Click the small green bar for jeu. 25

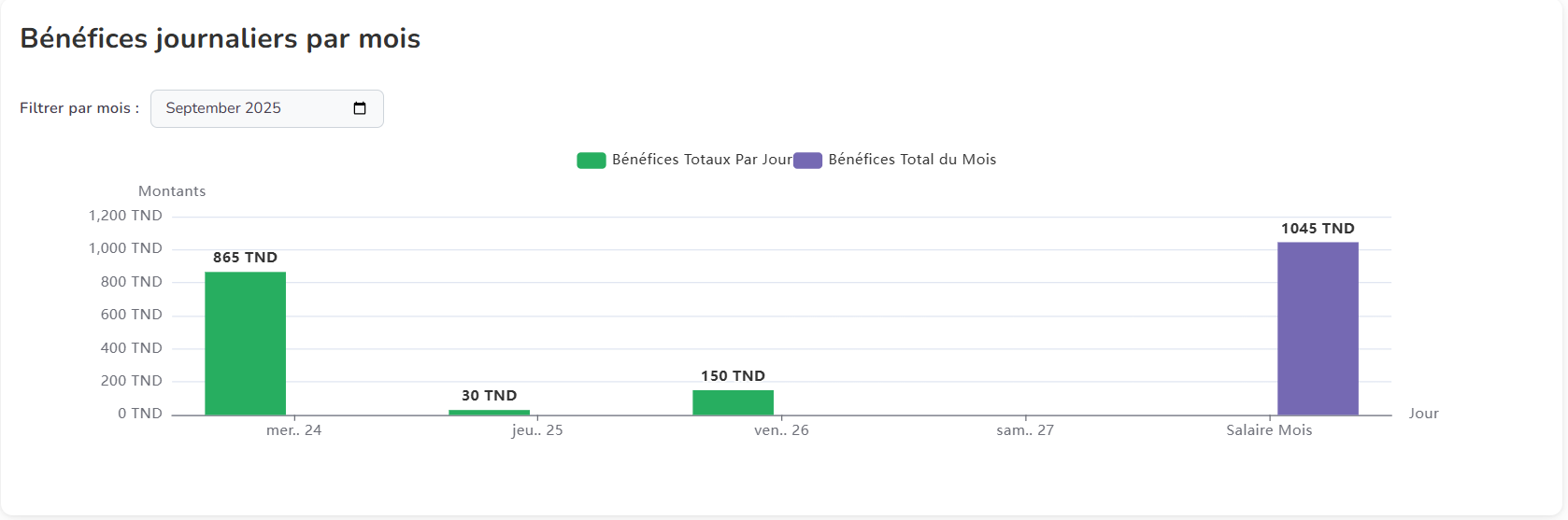[489, 412]
